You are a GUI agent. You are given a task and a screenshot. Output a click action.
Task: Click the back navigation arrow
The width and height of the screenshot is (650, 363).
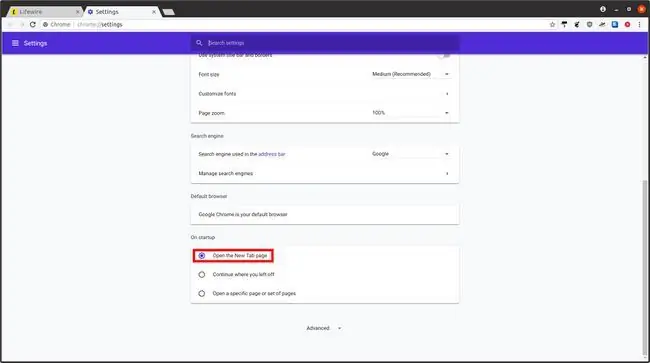pyautogui.click(x=10, y=24)
